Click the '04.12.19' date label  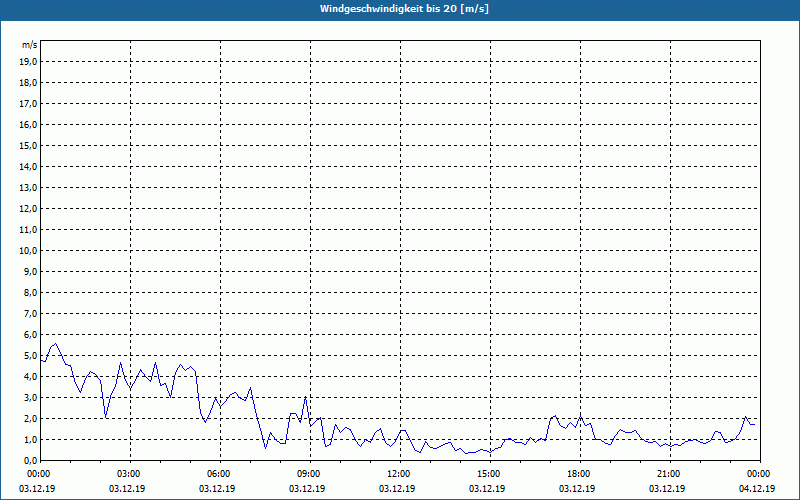757,488
